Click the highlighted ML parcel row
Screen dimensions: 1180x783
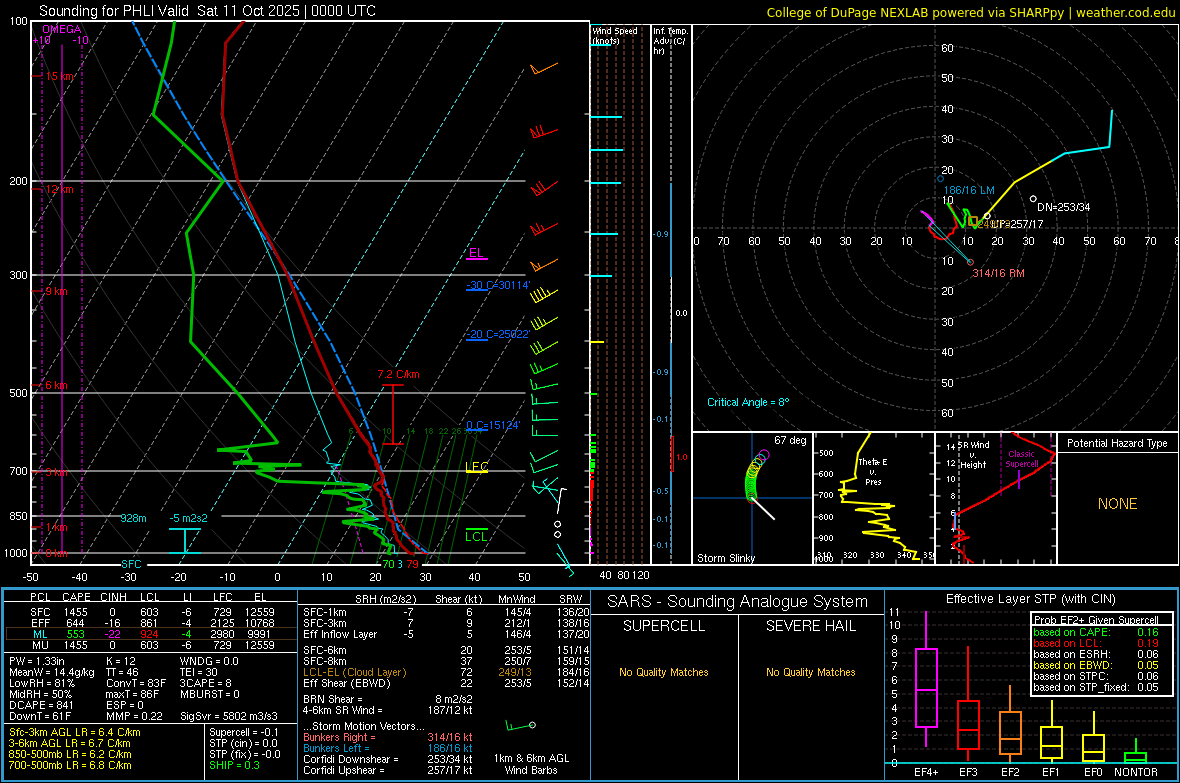tap(150, 634)
